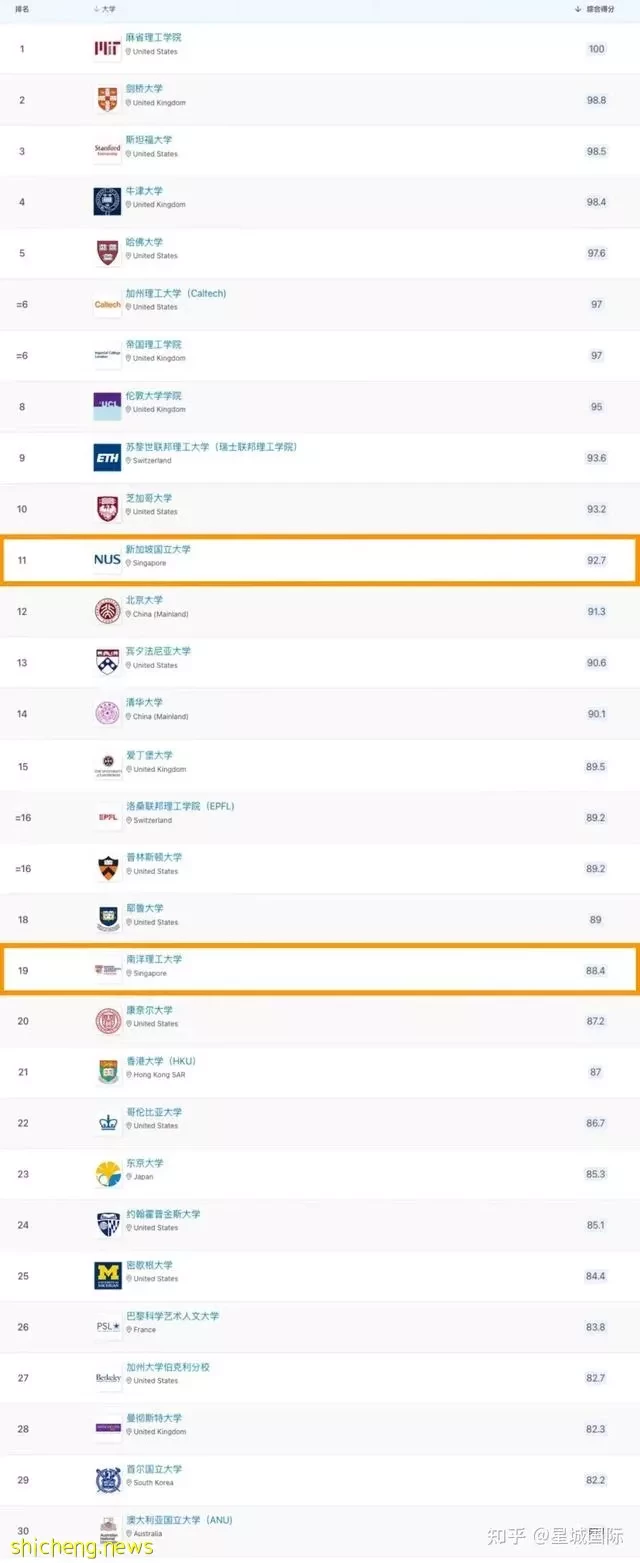The width and height of the screenshot is (640, 1563).
Task: Click the Caltech logo icon
Action: point(107,304)
